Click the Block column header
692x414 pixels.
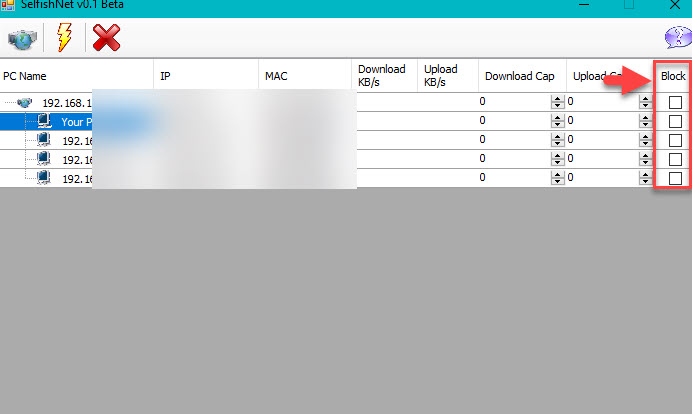[673, 76]
